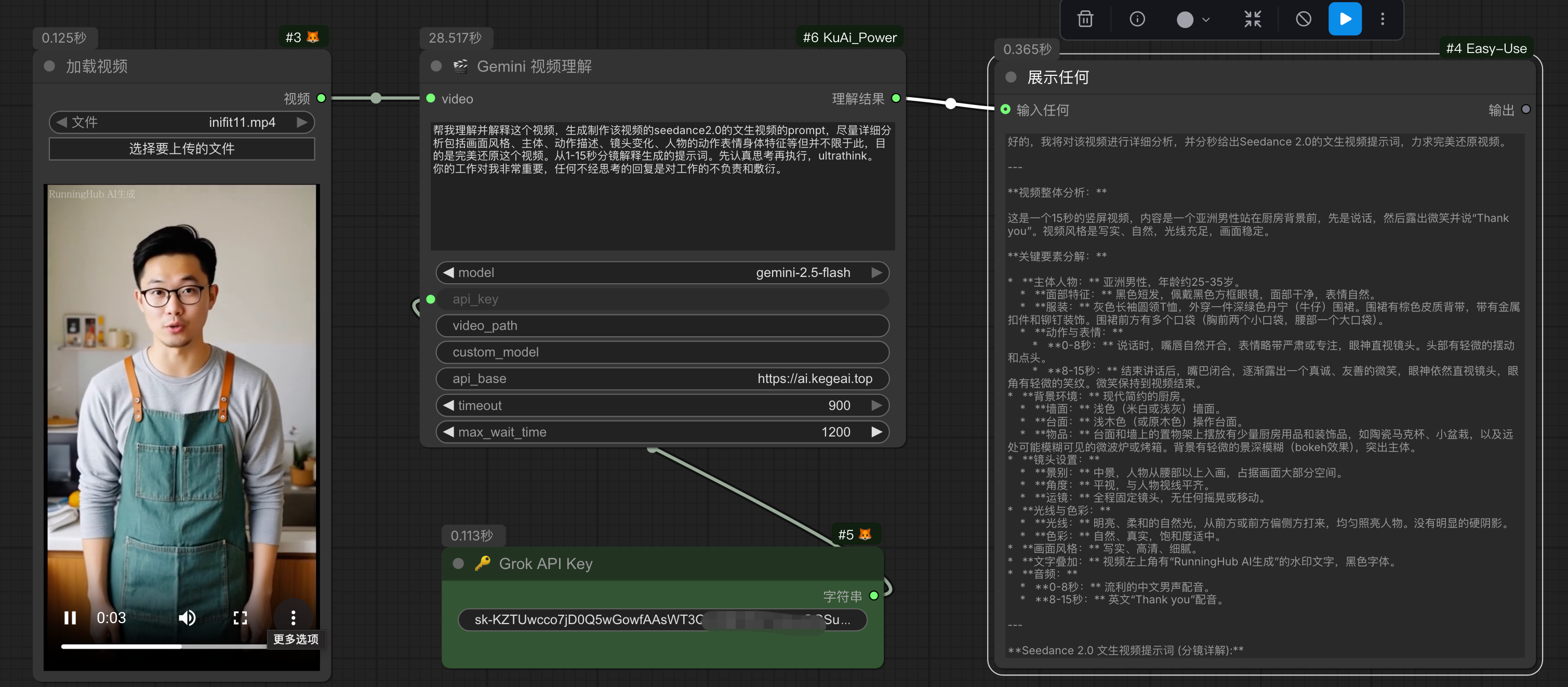The height and width of the screenshot is (687, 1568).
Task: Select next video file with right arrow
Action: (302, 123)
